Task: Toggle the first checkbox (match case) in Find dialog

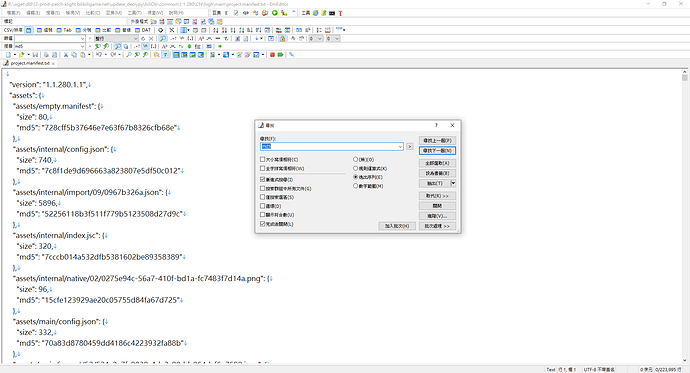Action: [x=263, y=159]
